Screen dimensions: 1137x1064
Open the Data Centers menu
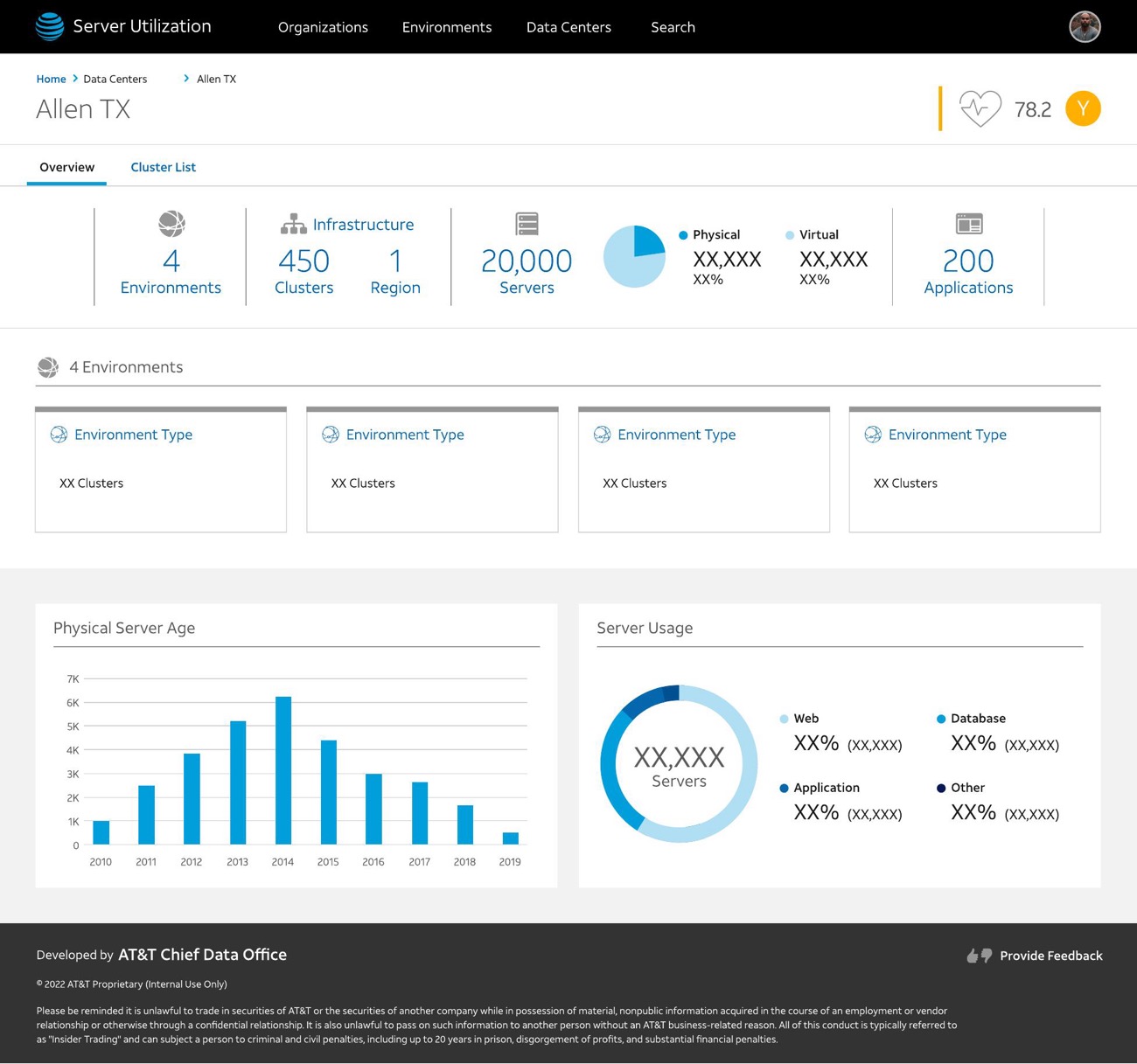[568, 27]
